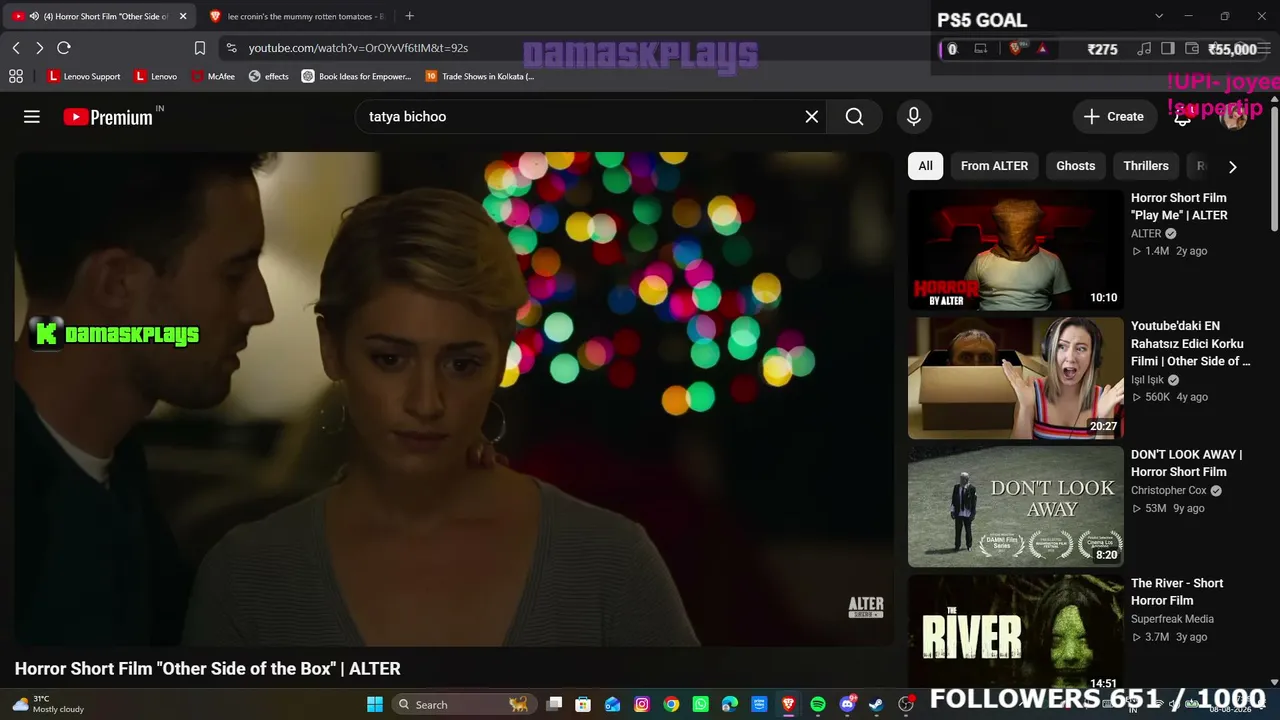Screen dimensions: 1280x720
Task: Open the Create menu
Action: pyautogui.click(x=1114, y=117)
